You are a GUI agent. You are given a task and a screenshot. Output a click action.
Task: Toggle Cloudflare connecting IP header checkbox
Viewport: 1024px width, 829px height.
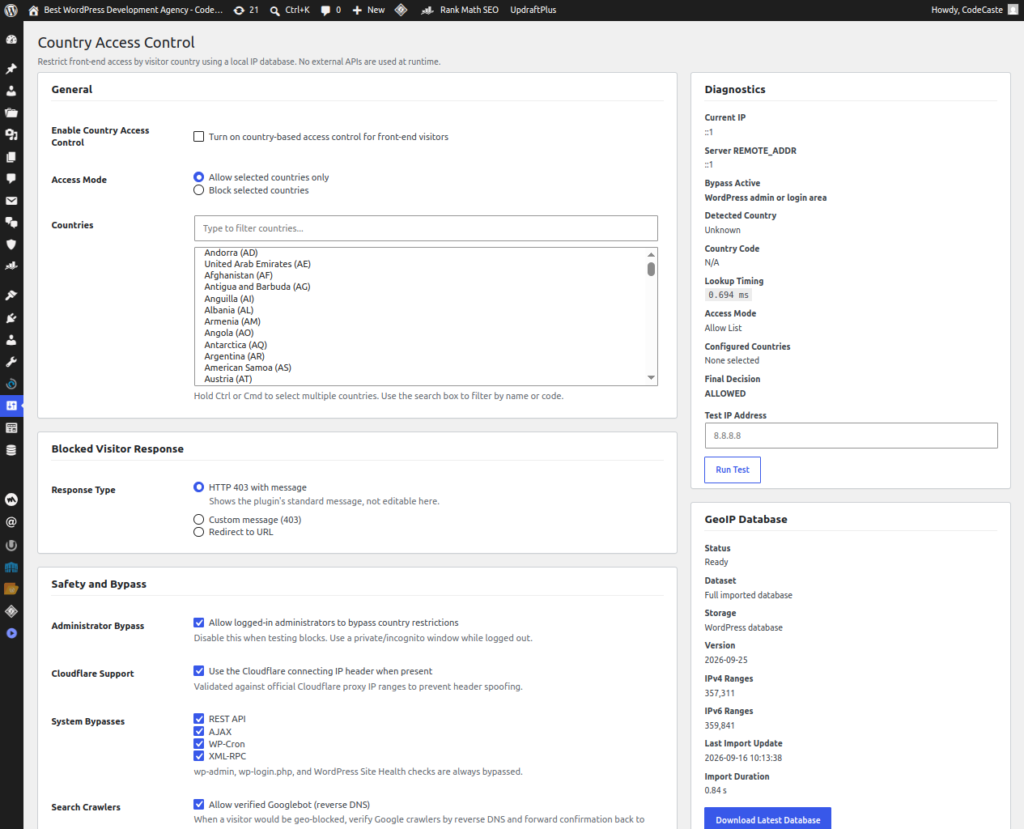coord(199,671)
